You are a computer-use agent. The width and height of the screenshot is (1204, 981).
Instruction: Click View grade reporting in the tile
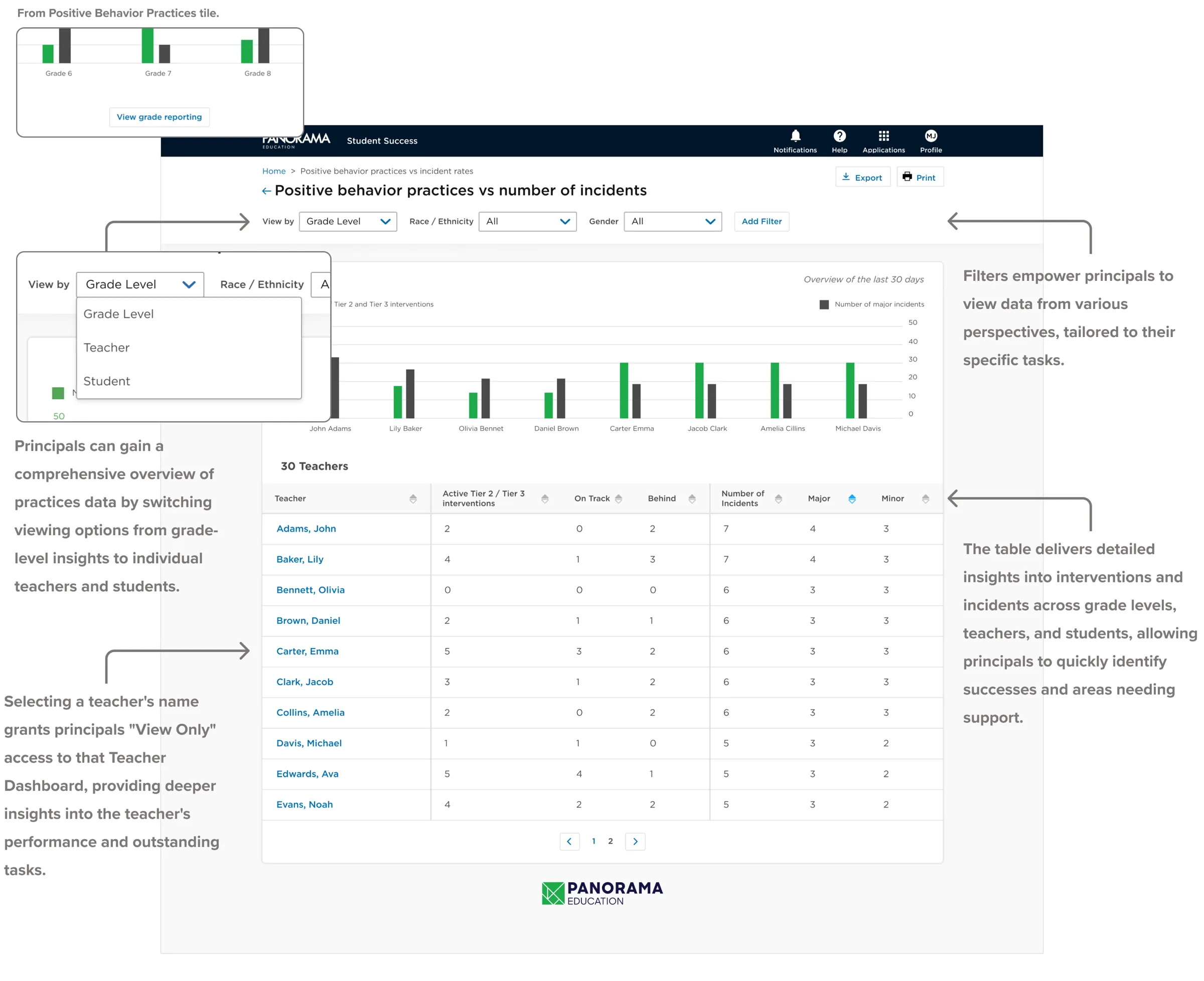[x=159, y=117]
